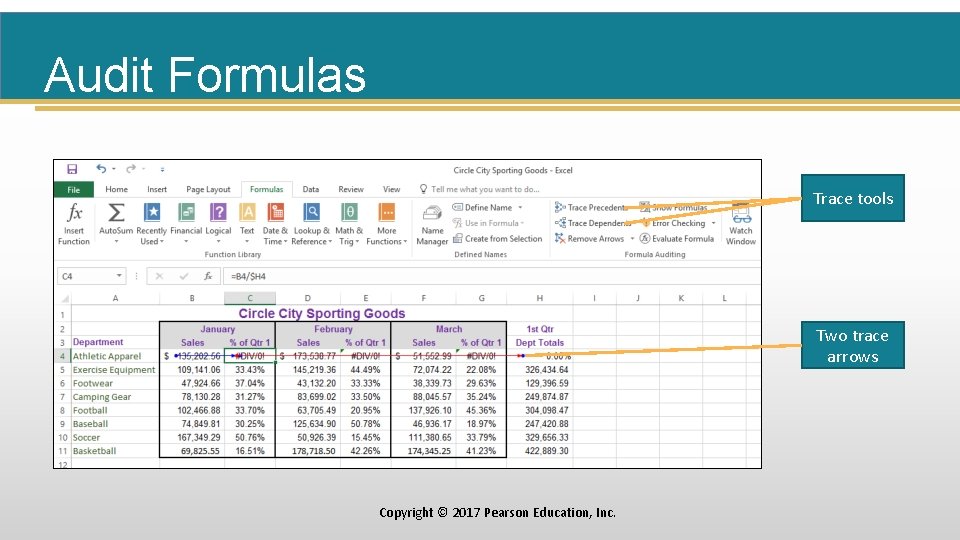960x540 pixels.
Task: Expand the Name Box dropdown
Action: (x=119, y=276)
